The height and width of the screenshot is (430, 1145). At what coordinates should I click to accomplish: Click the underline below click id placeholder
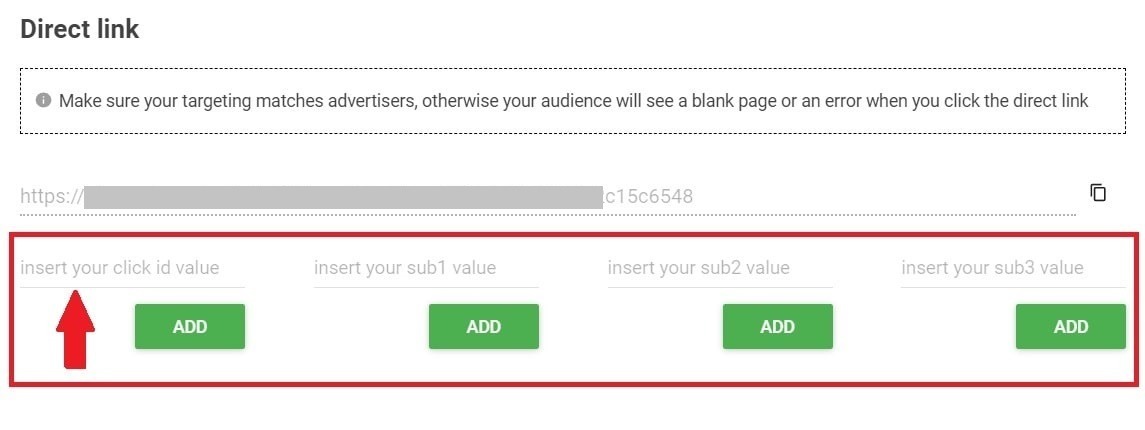[132, 288]
